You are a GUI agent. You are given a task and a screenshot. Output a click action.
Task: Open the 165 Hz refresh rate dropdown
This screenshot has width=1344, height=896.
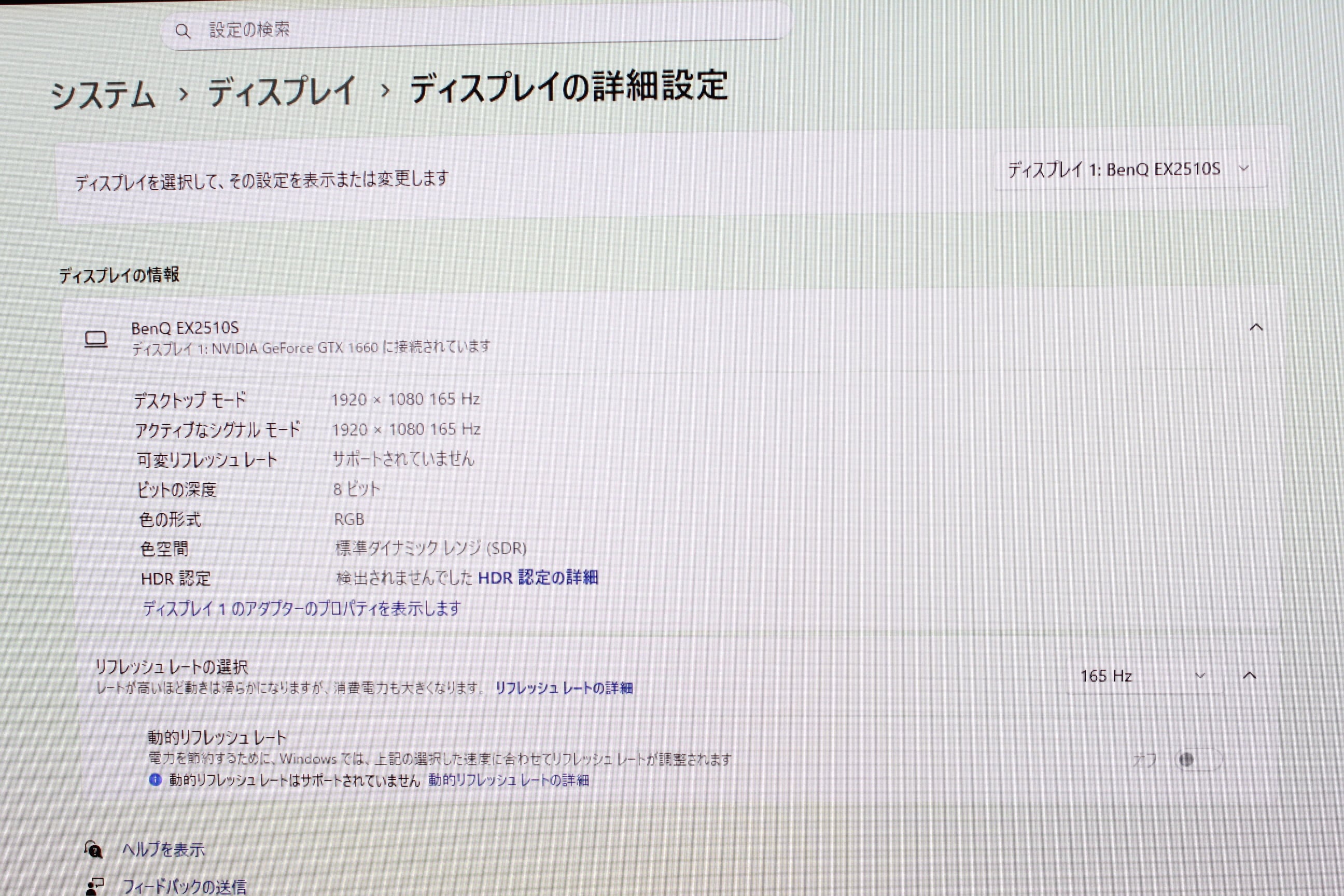tap(1143, 676)
